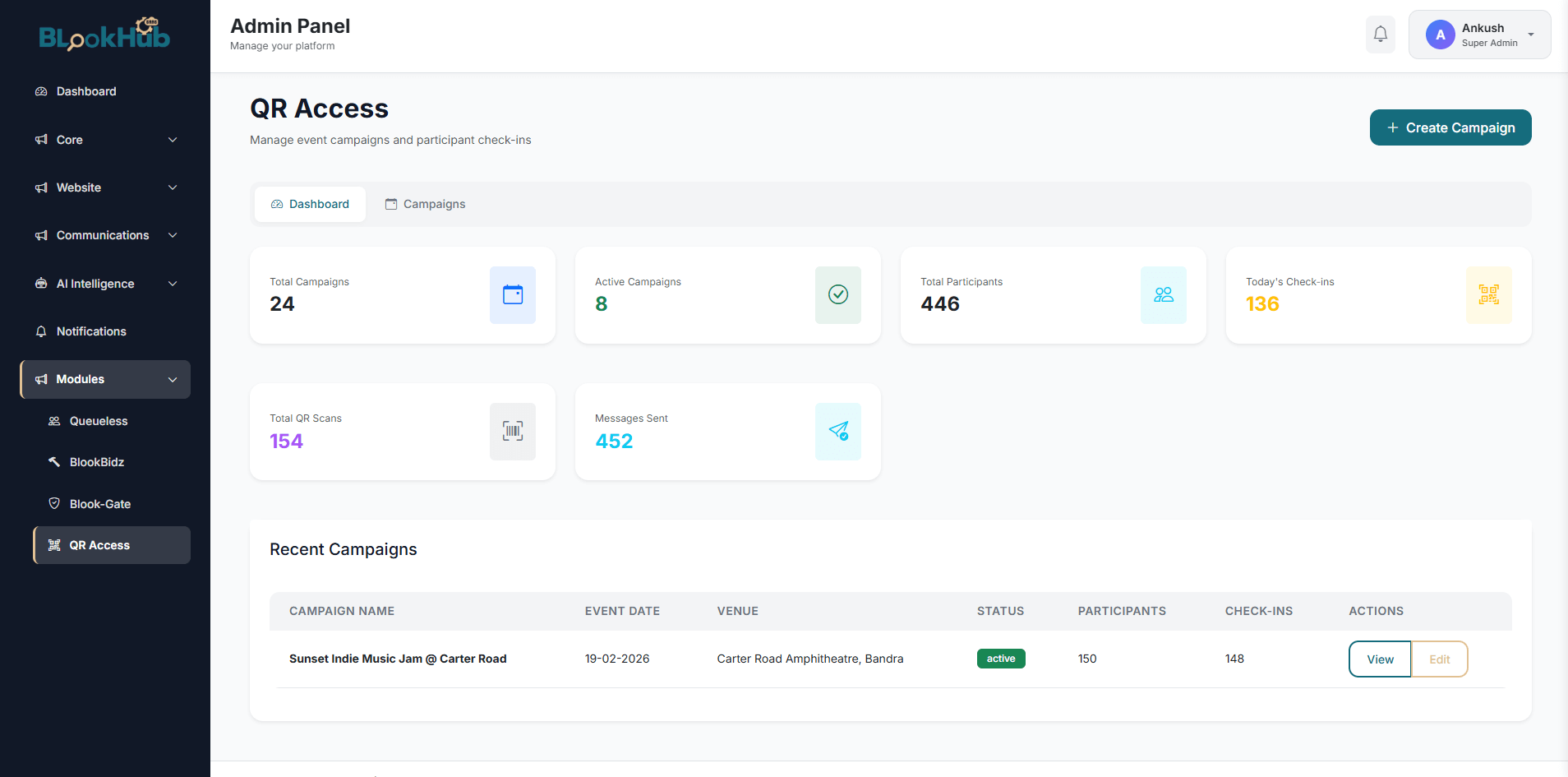1568x777 pixels.
Task: Edit the Sunset Indie Music Jam campaign
Action: coord(1439,659)
